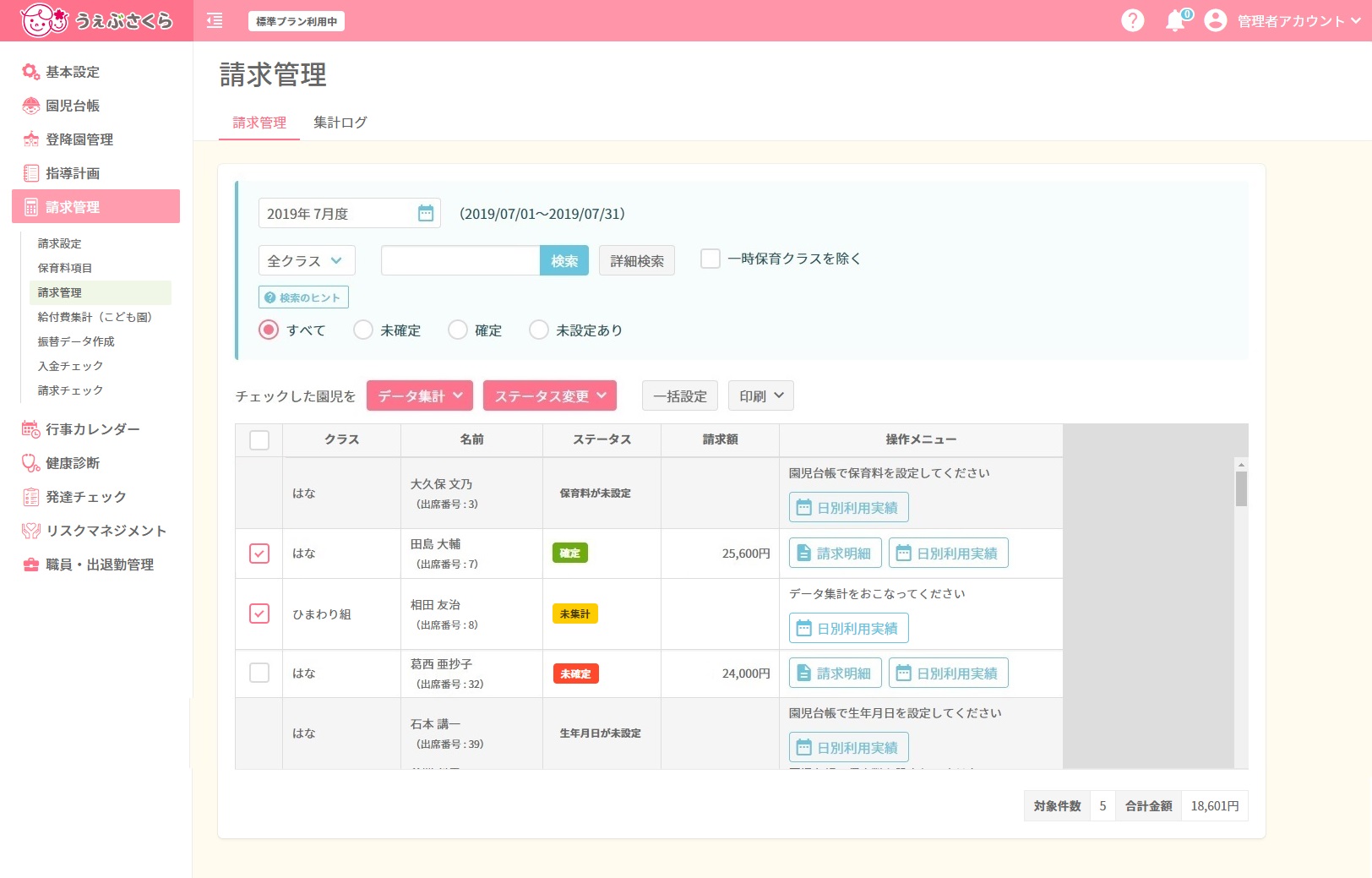Image resolution: width=1372 pixels, height=878 pixels.
Task: Click the 職員・出退勤管理 briefcase icon
Action: [31, 564]
